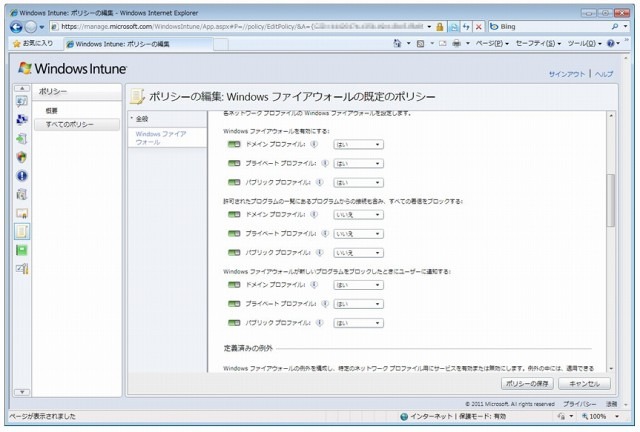The image size is (640, 432).
Task: Open ドメイン プロファイル dropdown in notification section
Action: pos(358,285)
